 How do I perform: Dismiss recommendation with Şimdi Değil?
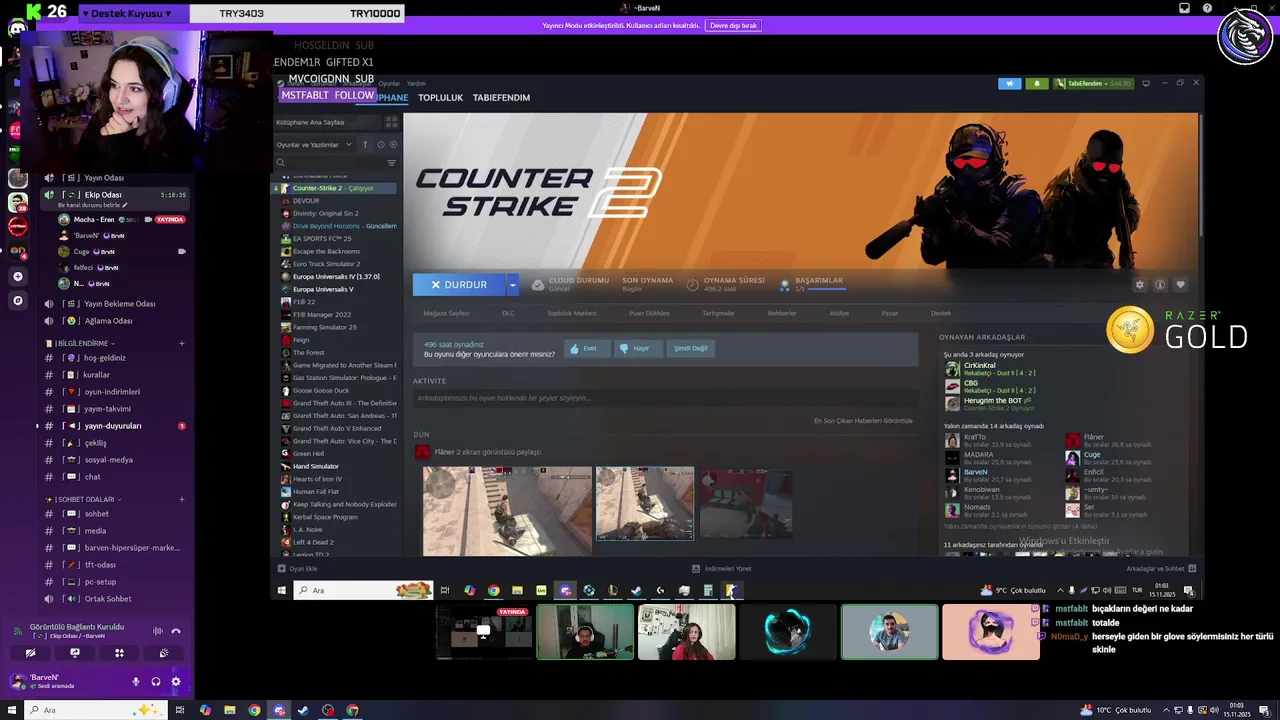tap(690, 348)
